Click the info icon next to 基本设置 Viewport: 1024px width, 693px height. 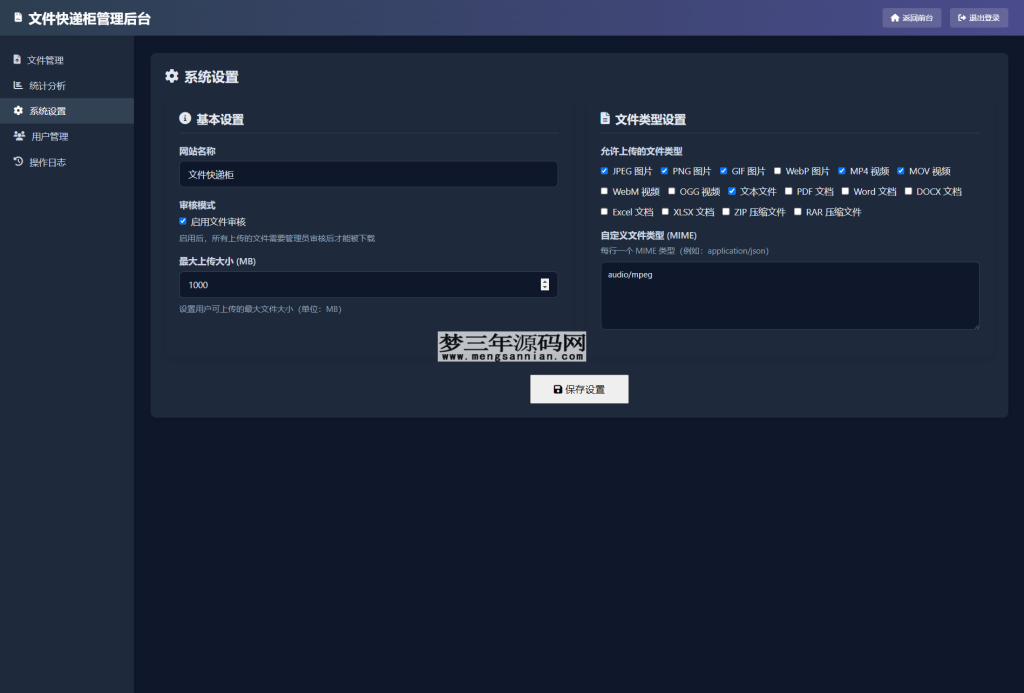184,118
